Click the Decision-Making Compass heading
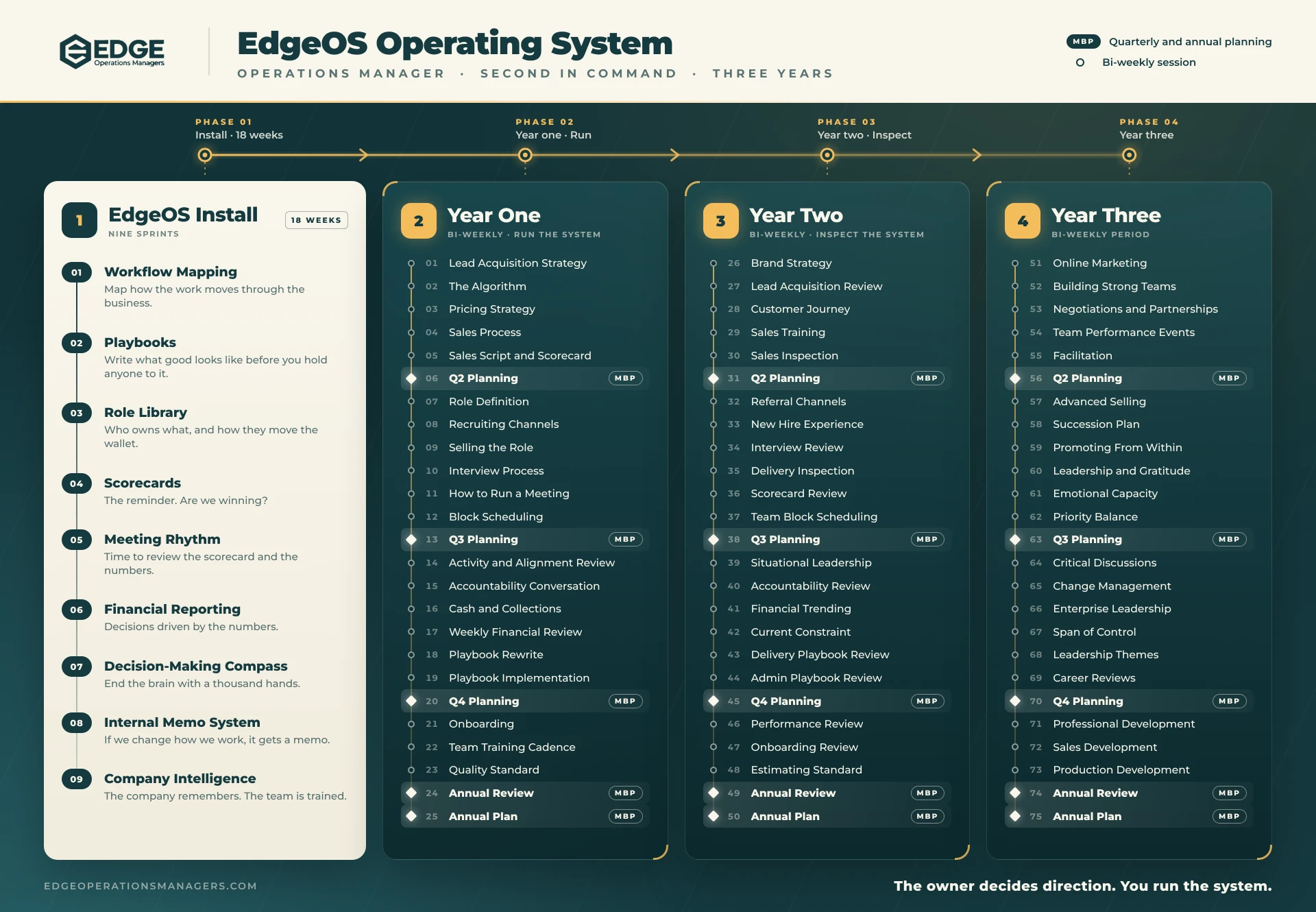Viewport: 1316px width, 912px height. click(x=196, y=667)
